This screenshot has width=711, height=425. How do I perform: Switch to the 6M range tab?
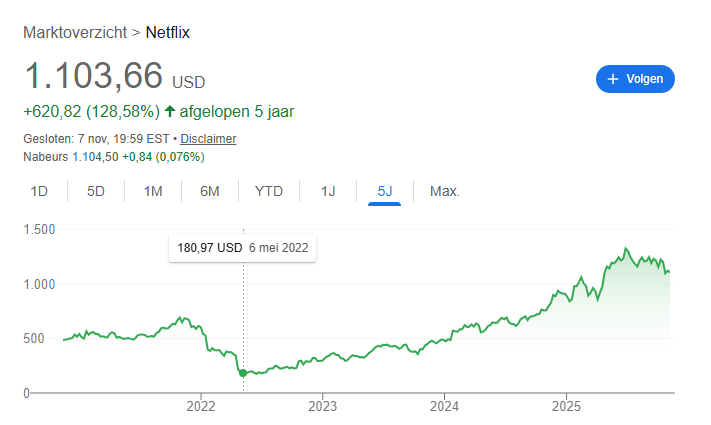coord(210,191)
